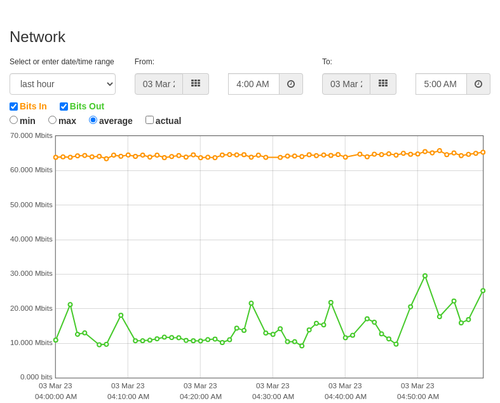Click the To date field showing 03 Mar

tap(346, 84)
